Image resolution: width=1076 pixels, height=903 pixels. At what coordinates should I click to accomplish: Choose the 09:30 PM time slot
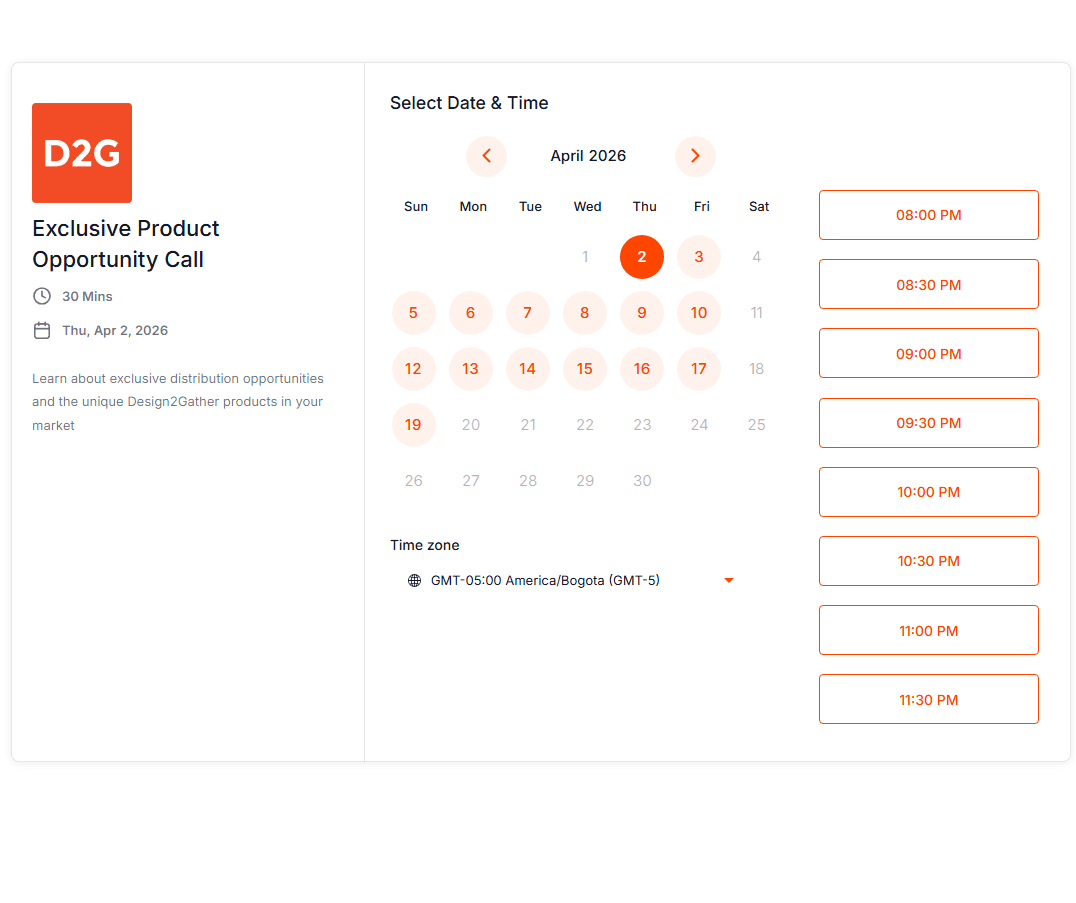coord(928,423)
